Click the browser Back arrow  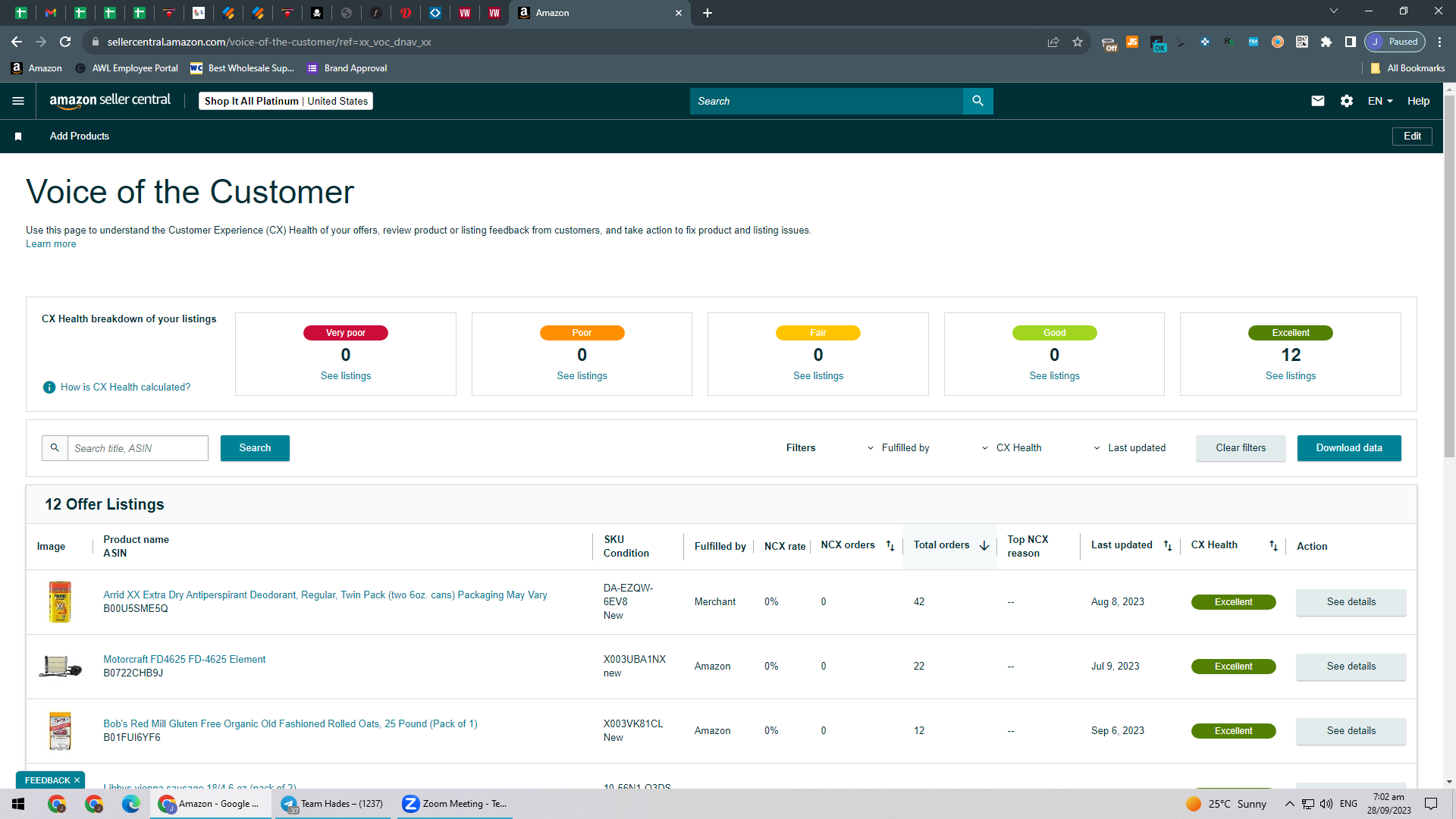tap(17, 42)
